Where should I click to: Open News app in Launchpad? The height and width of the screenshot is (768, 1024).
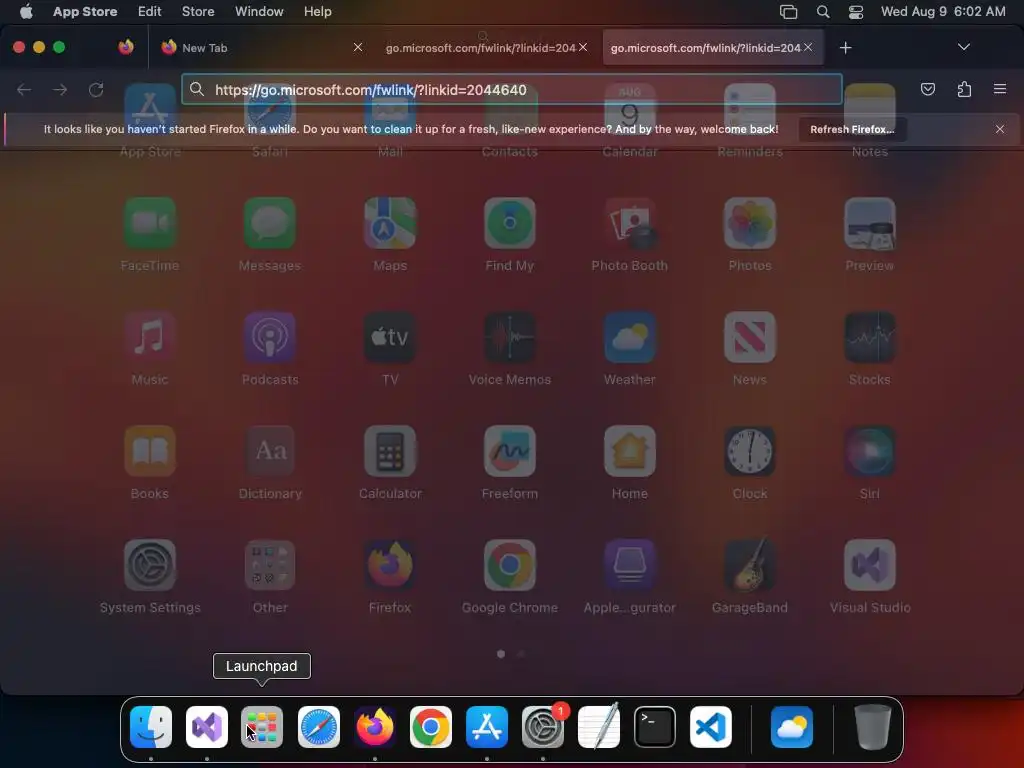750,337
